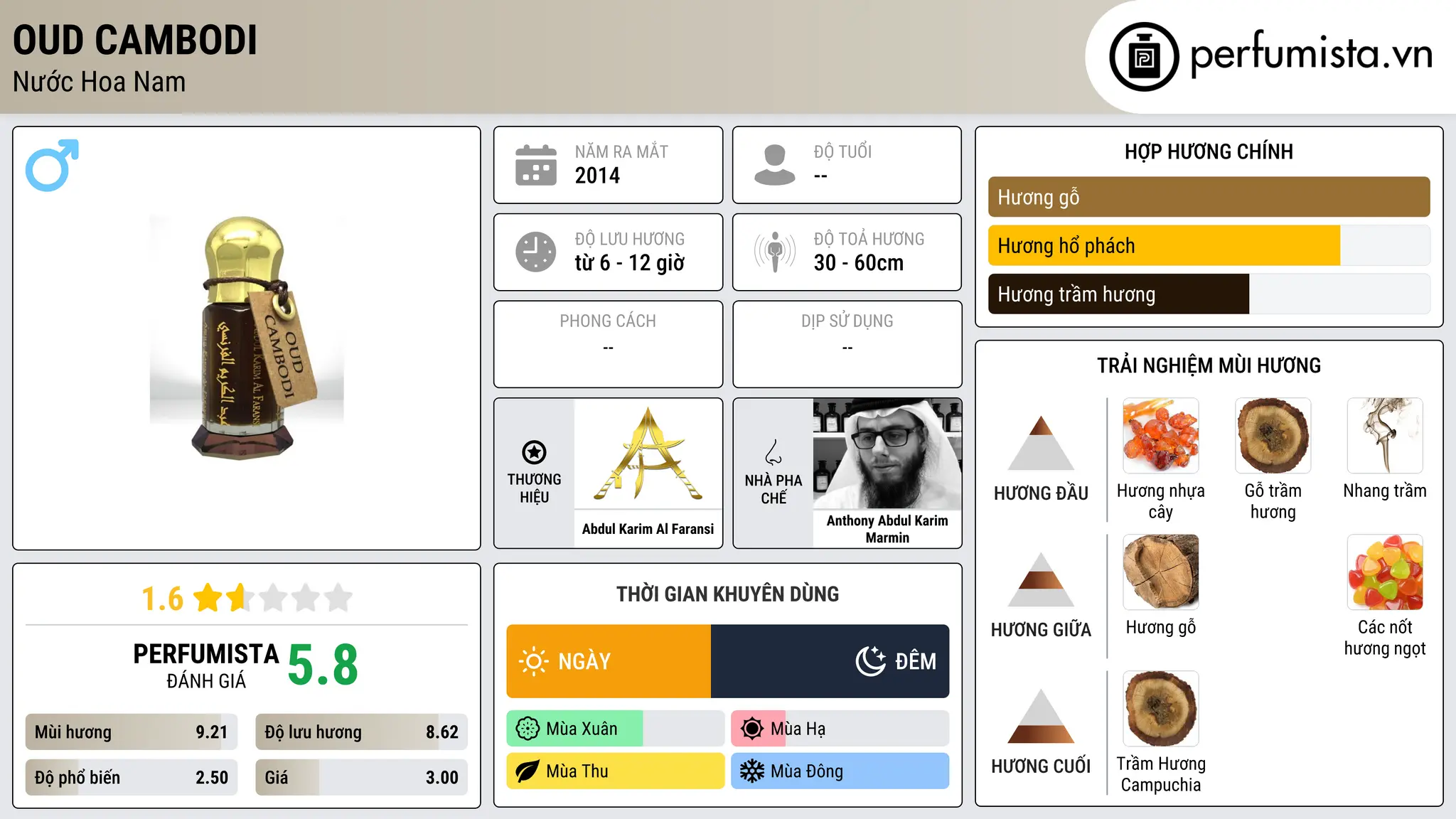Click the autumn leaf icon
Screen dimensions: 1456x819
(x=528, y=771)
